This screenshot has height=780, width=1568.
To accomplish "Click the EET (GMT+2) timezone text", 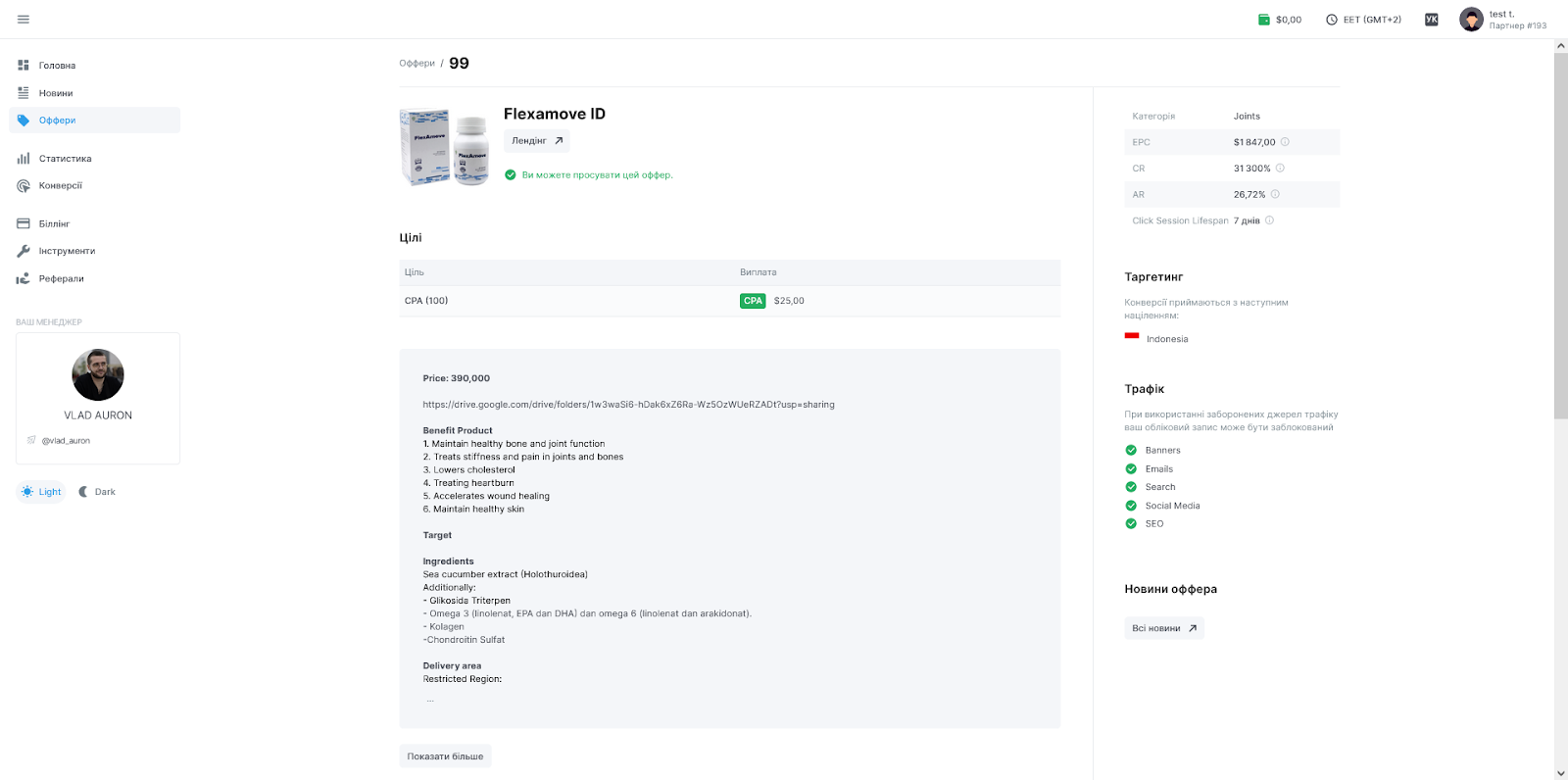I will [x=1372, y=20].
